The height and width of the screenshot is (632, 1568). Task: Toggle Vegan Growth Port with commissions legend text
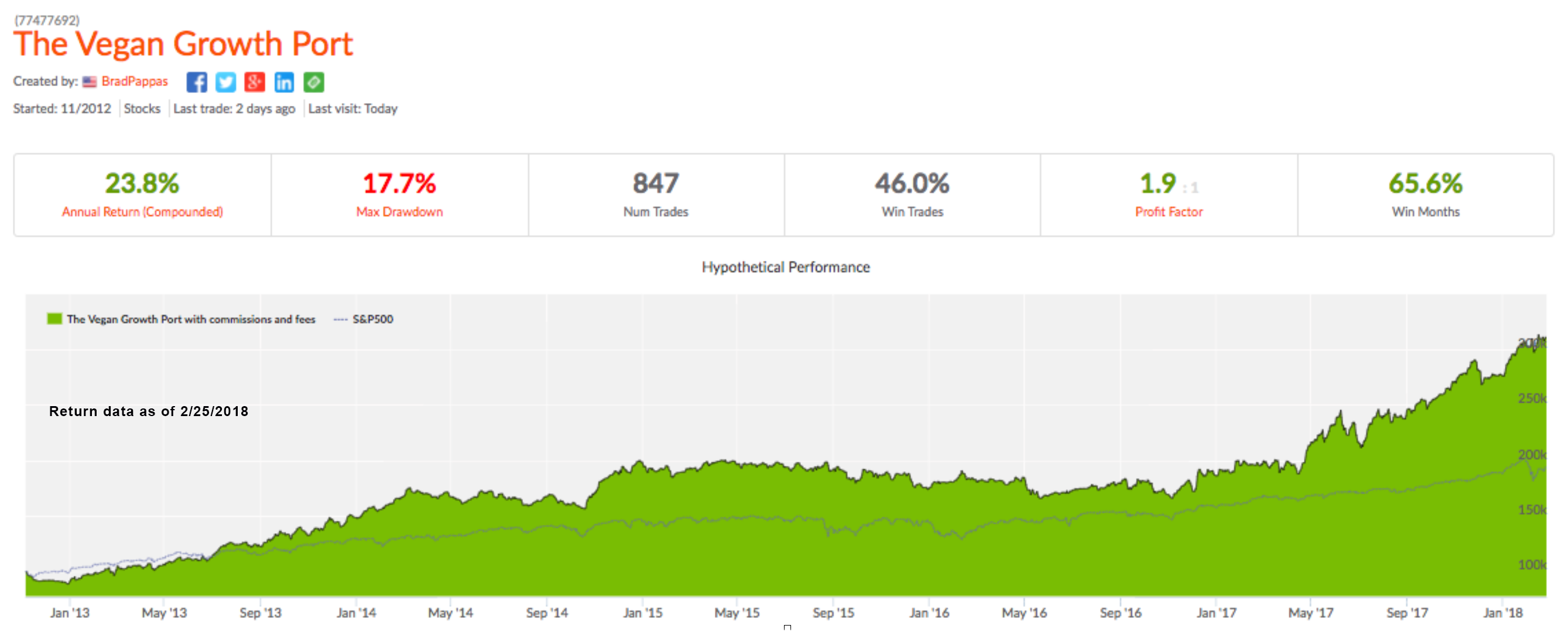click(191, 320)
